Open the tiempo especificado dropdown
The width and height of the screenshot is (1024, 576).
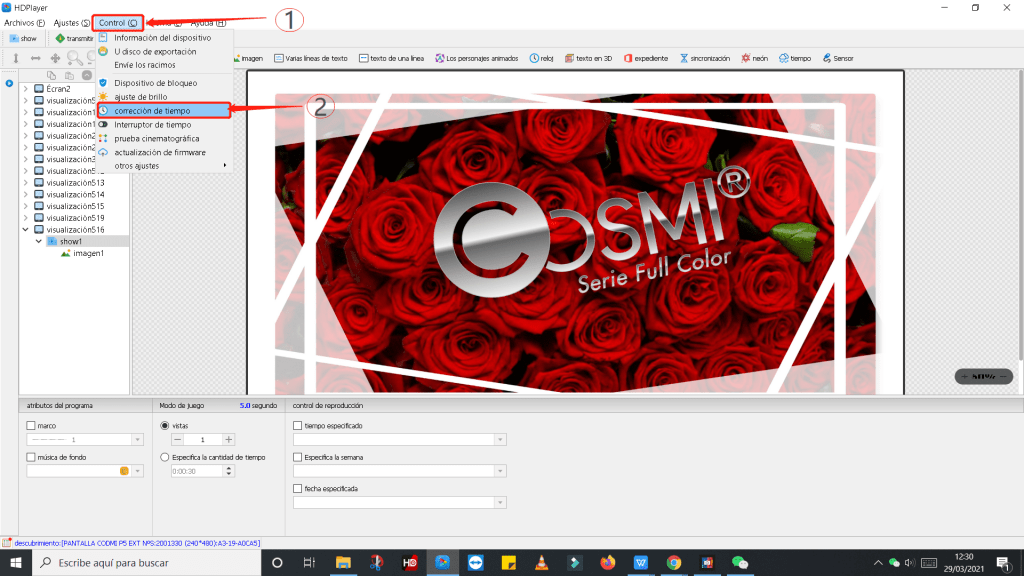point(500,440)
